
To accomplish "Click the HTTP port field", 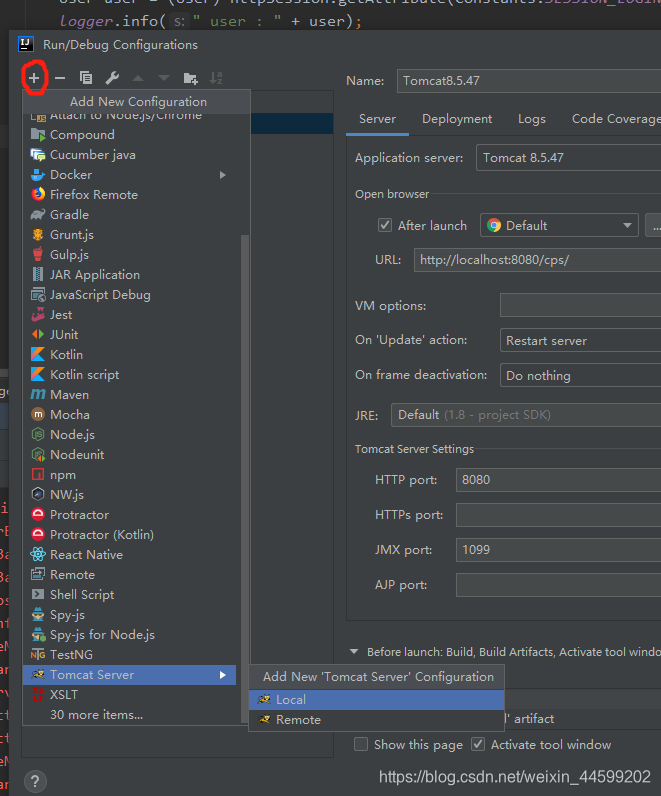I will [558, 480].
